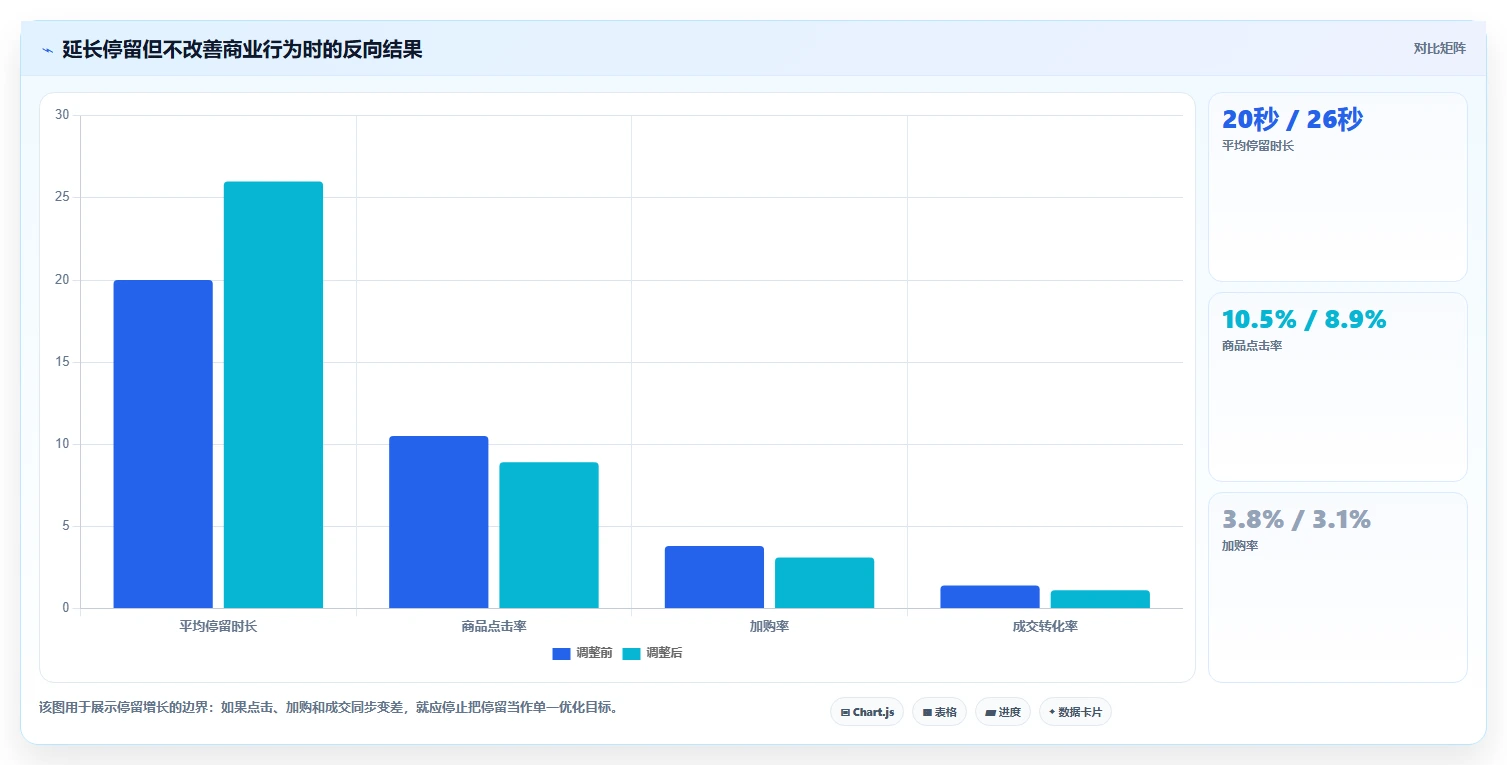Click the 对比矩阵 label in header
Image resolution: width=1507 pixels, height=765 pixels.
coord(1439,49)
